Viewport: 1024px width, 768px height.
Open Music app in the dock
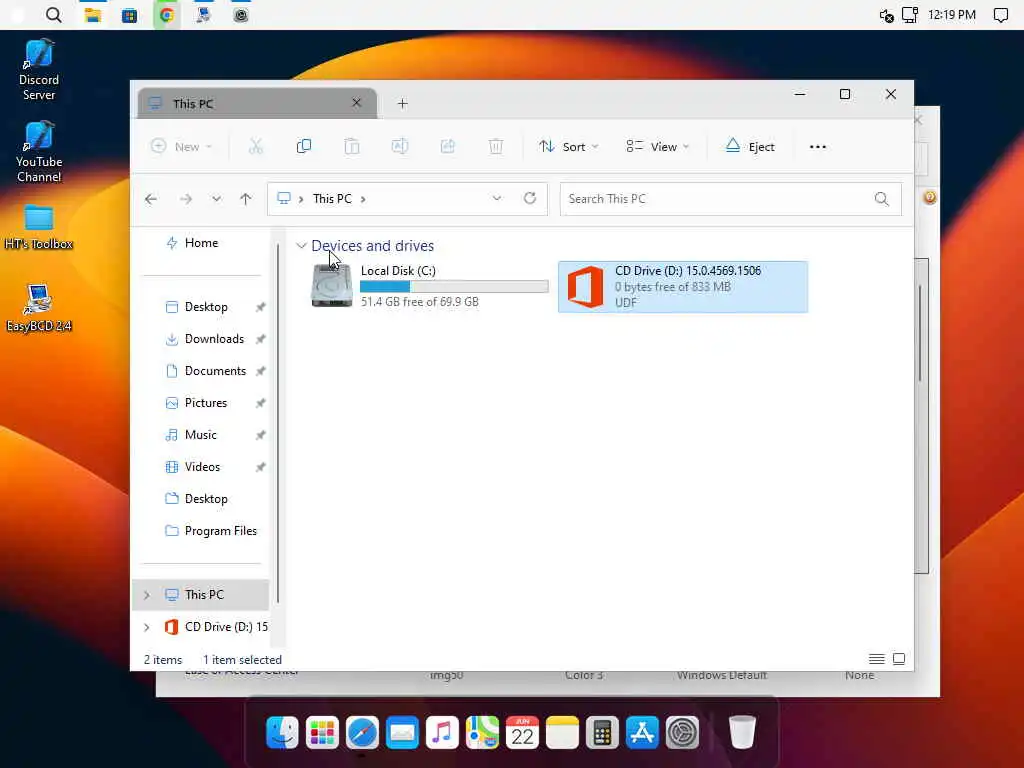pos(442,732)
